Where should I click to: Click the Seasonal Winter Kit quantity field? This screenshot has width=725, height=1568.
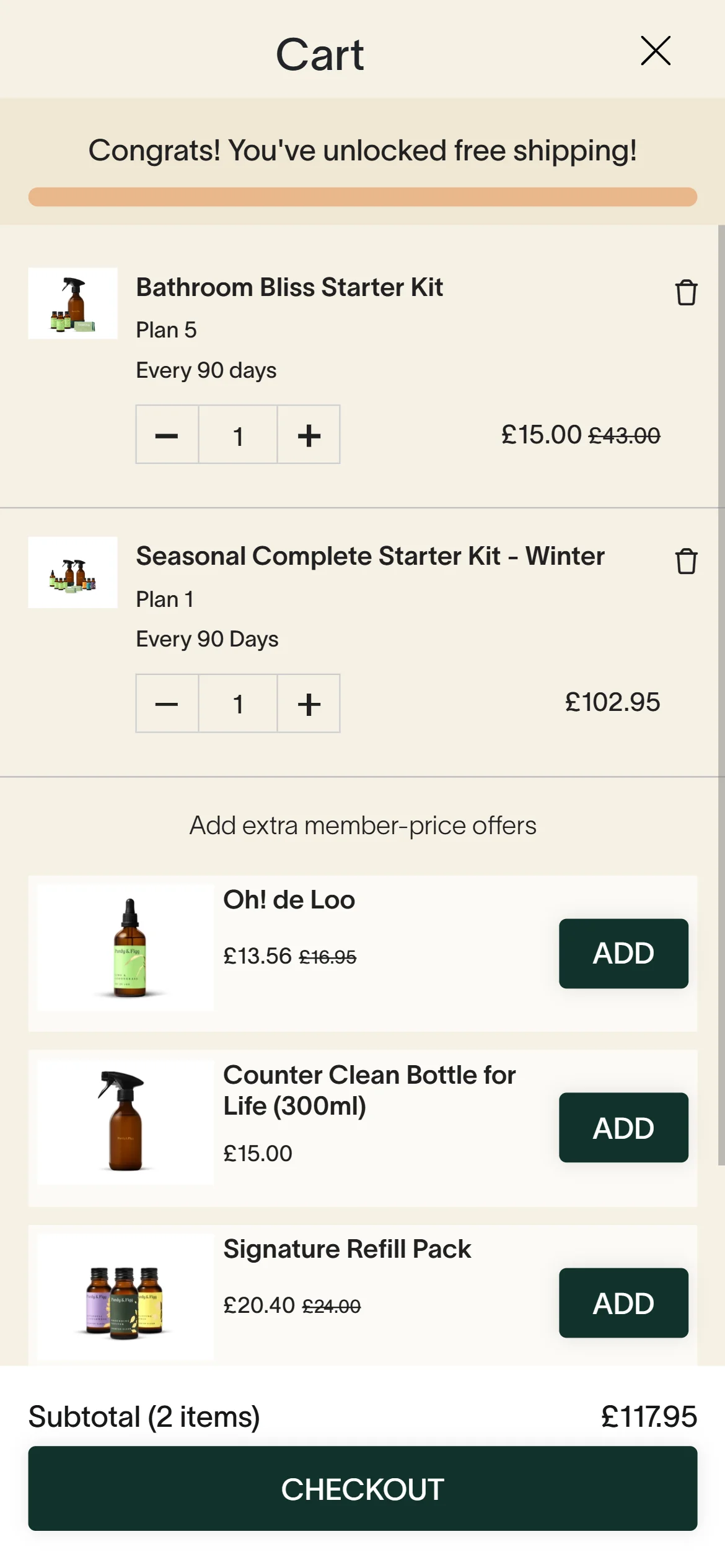238,703
